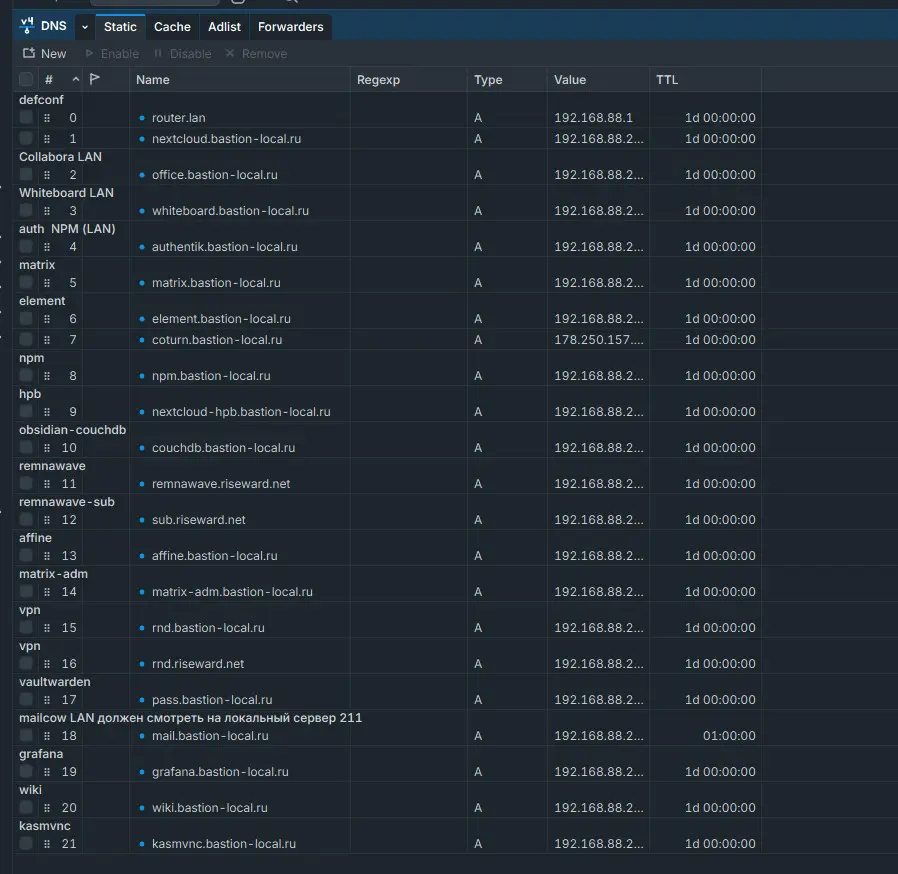This screenshot has height=874, width=898.
Task: Check the checkbox for authentik.bastion-local.ru row
Action: coord(26,247)
